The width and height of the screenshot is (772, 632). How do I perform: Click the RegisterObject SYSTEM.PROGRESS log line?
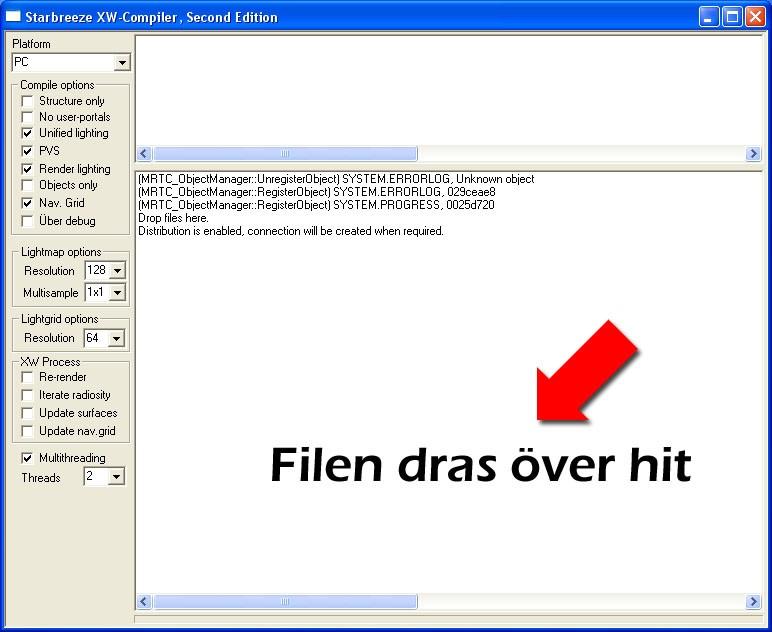[x=316, y=205]
